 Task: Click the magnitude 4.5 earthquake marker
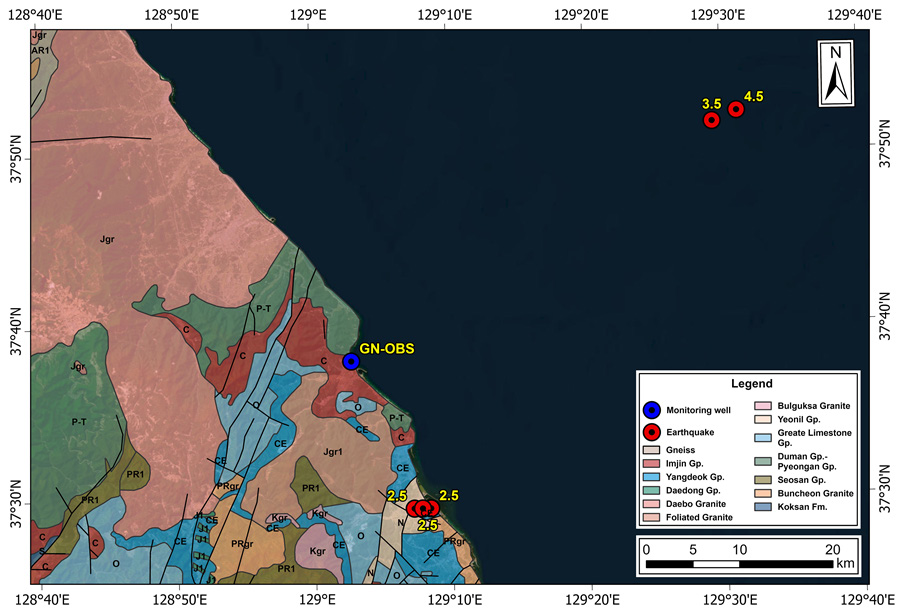736,109
